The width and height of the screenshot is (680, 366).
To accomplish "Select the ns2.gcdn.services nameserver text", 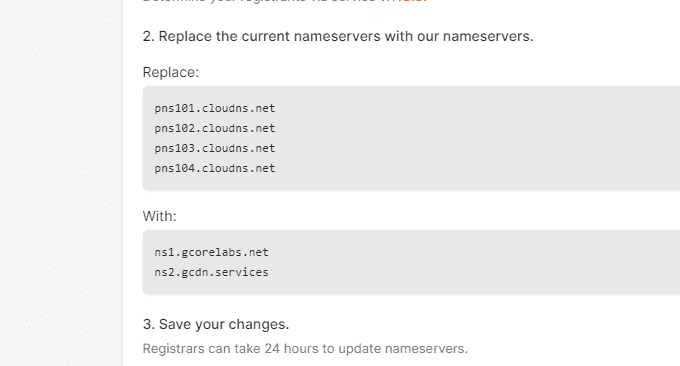I will click(x=212, y=272).
